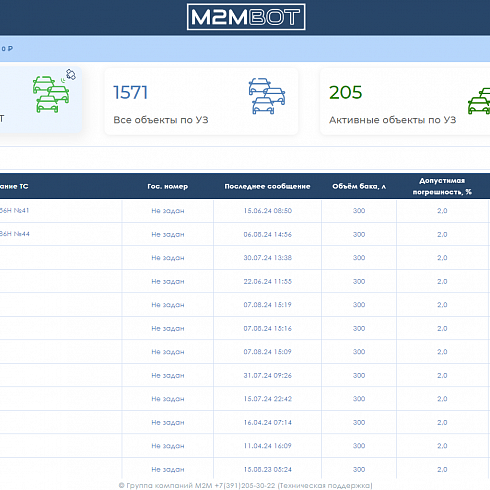Click the vehicle name ending '№44'
The width and height of the screenshot is (490, 490).
coord(15,234)
